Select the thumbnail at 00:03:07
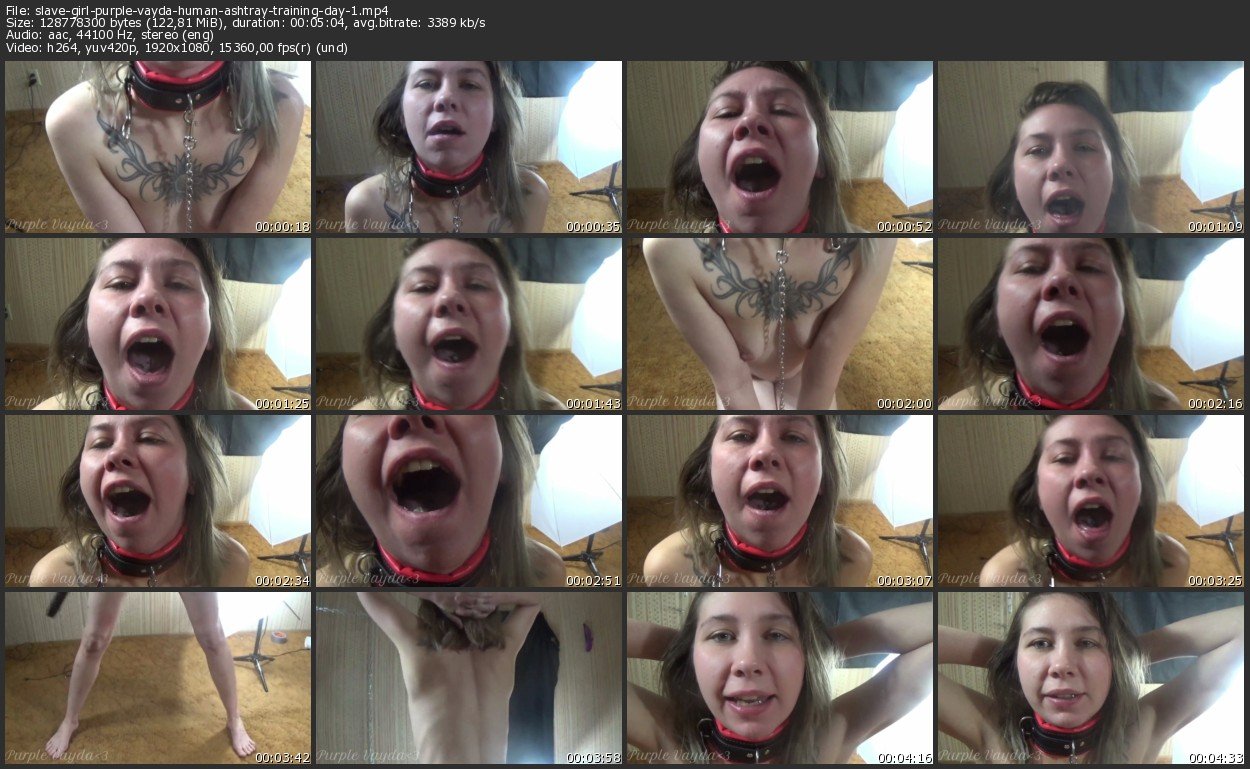Screen dimensions: 1250x769 click(780, 501)
